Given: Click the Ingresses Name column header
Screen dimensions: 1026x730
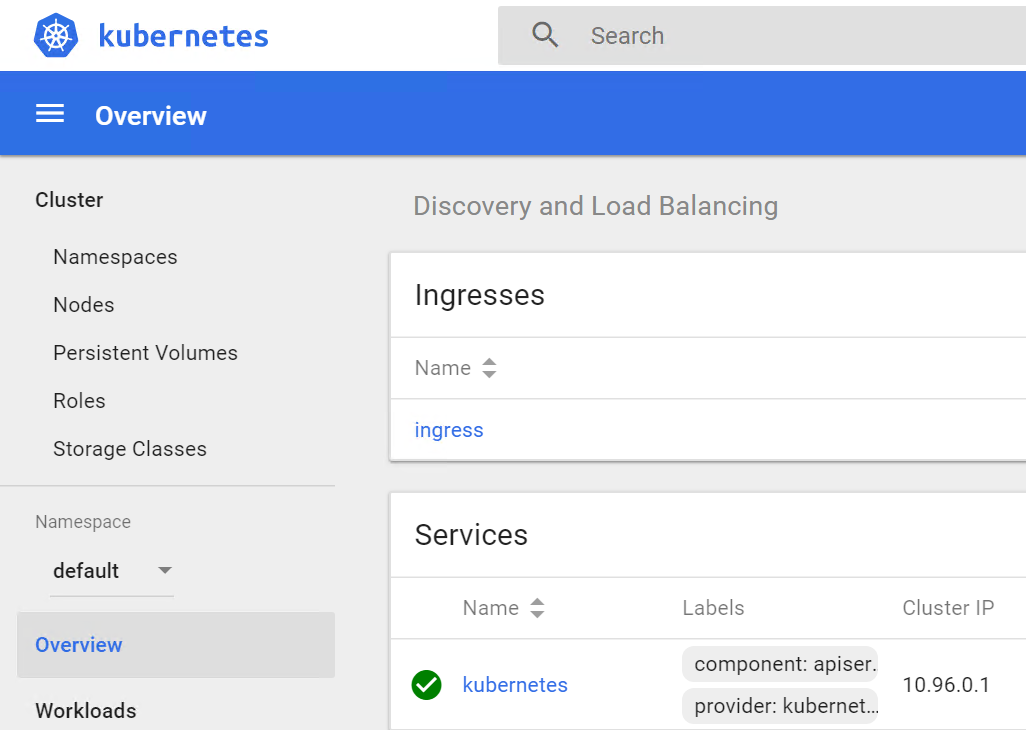Looking at the screenshot, I should point(442,368).
